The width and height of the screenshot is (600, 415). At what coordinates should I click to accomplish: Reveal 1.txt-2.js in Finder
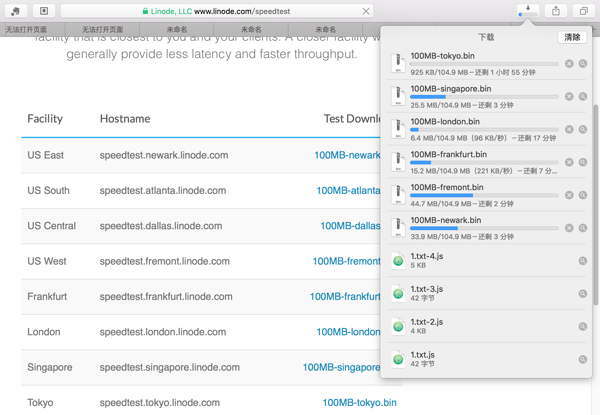[582, 327]
